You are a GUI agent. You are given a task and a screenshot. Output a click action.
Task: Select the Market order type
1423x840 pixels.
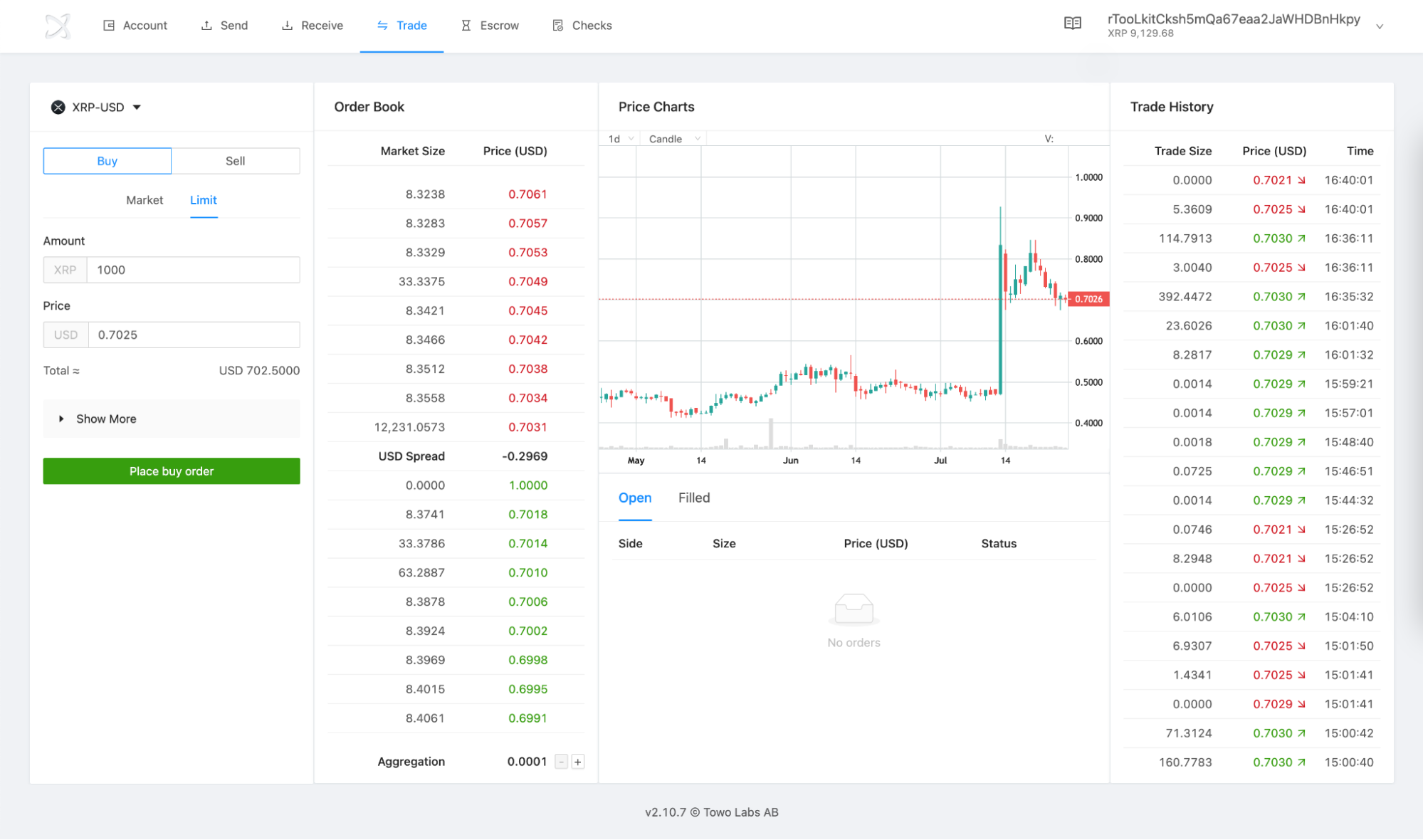[145, 200]
